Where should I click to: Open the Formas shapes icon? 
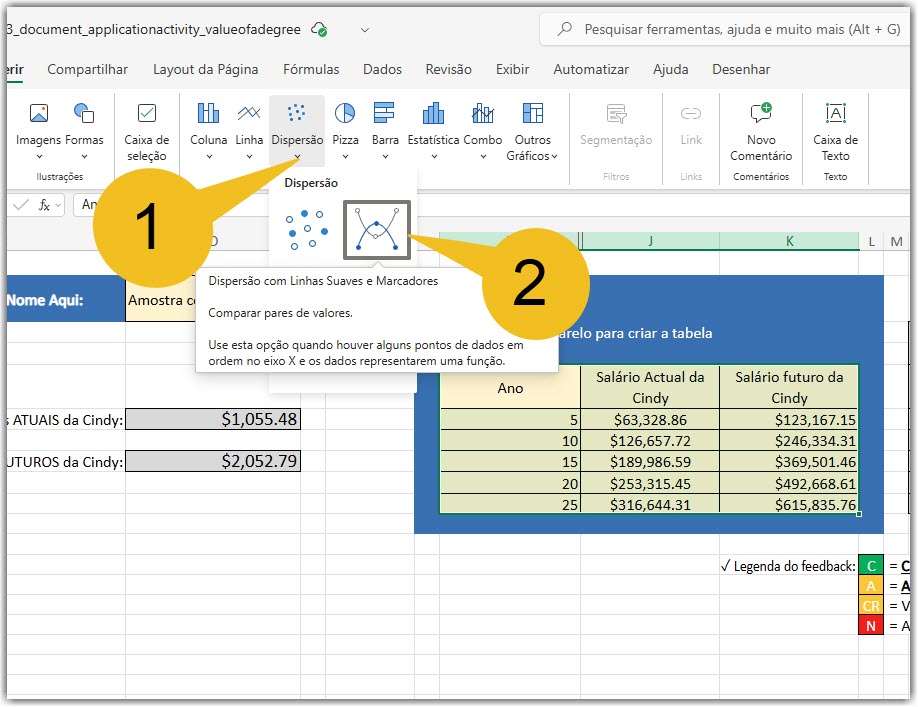click(x=84, y=114)
